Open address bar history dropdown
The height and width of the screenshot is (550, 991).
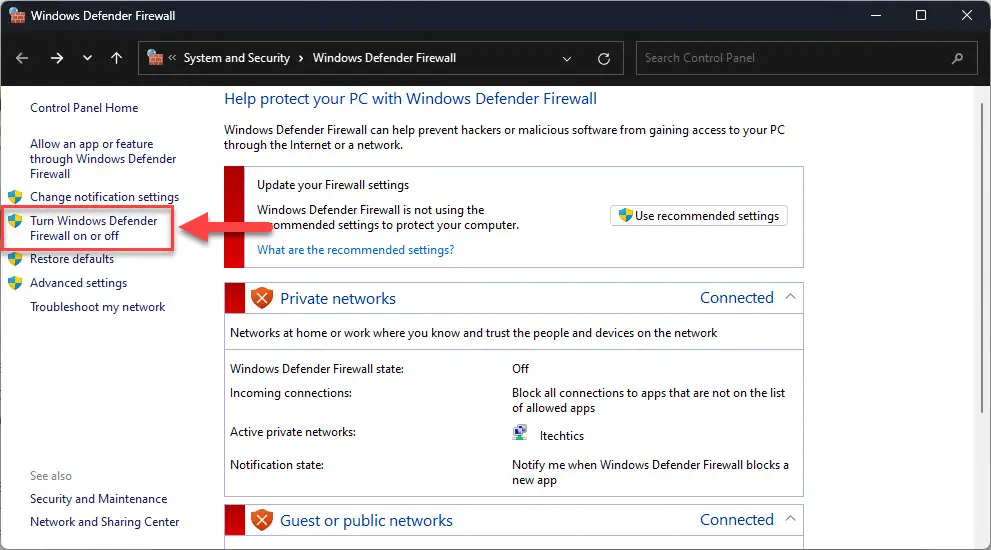(x=567, y=59)
